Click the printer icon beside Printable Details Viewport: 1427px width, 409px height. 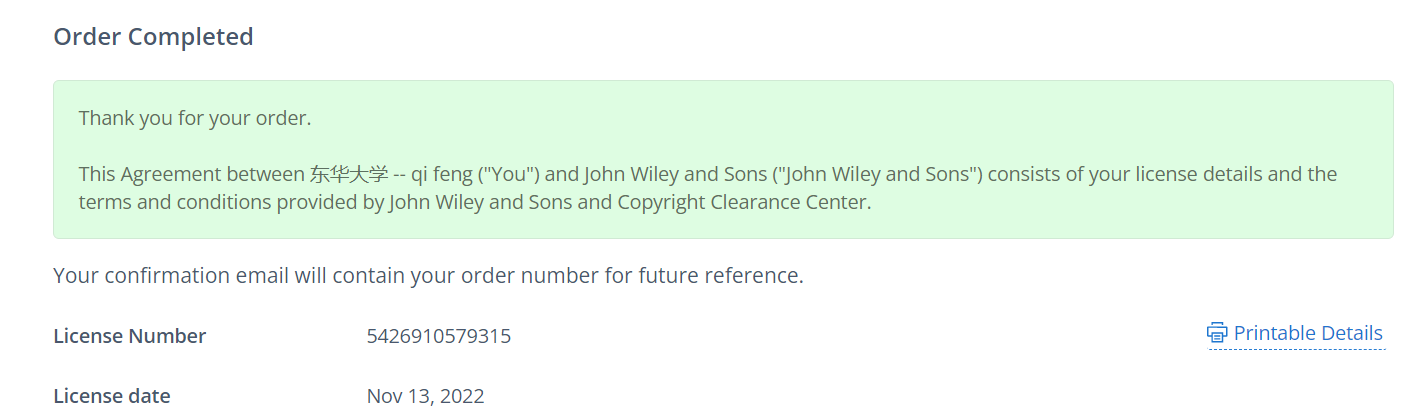coord(1216,333)
